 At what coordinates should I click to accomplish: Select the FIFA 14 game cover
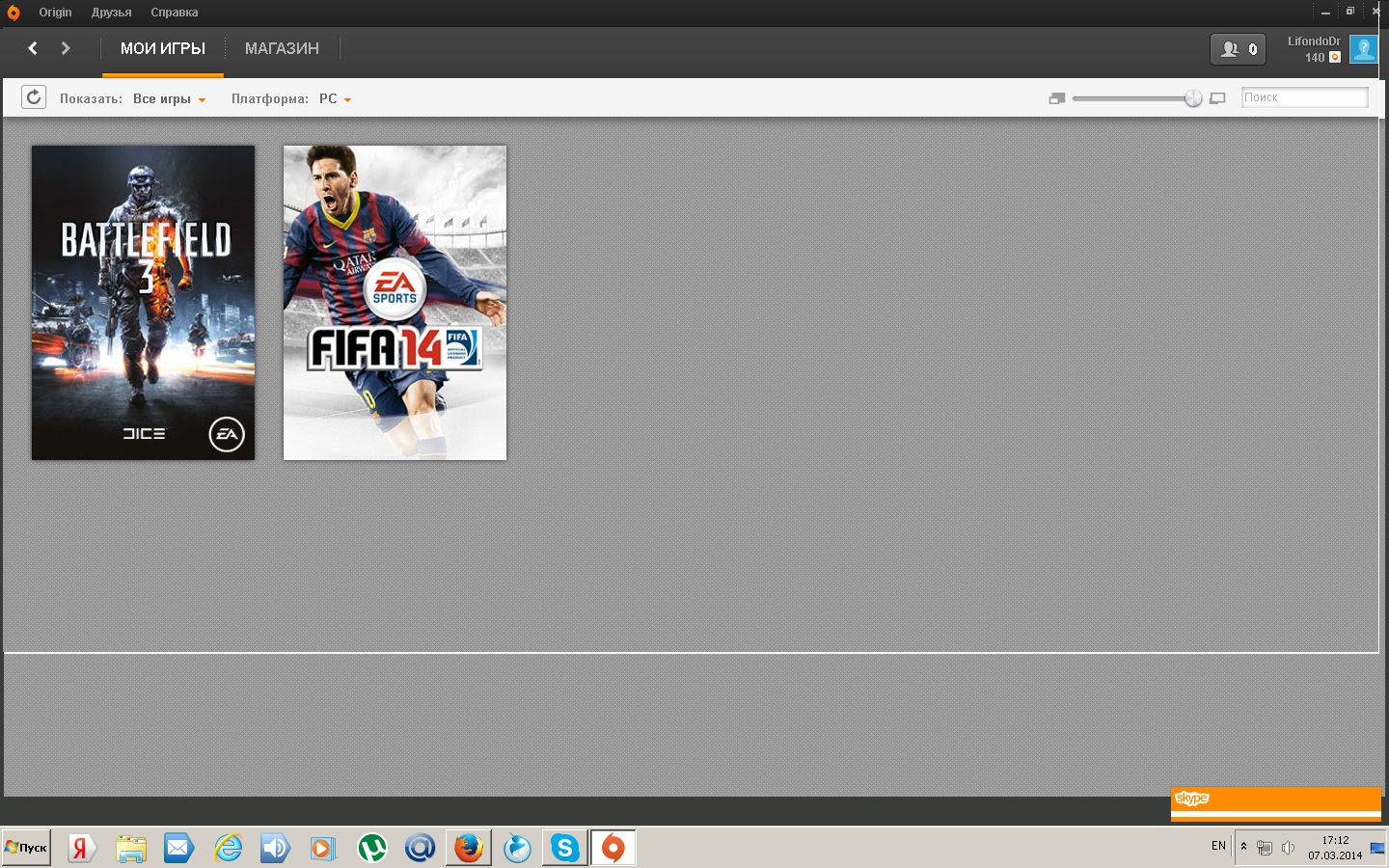pos(395,303)
